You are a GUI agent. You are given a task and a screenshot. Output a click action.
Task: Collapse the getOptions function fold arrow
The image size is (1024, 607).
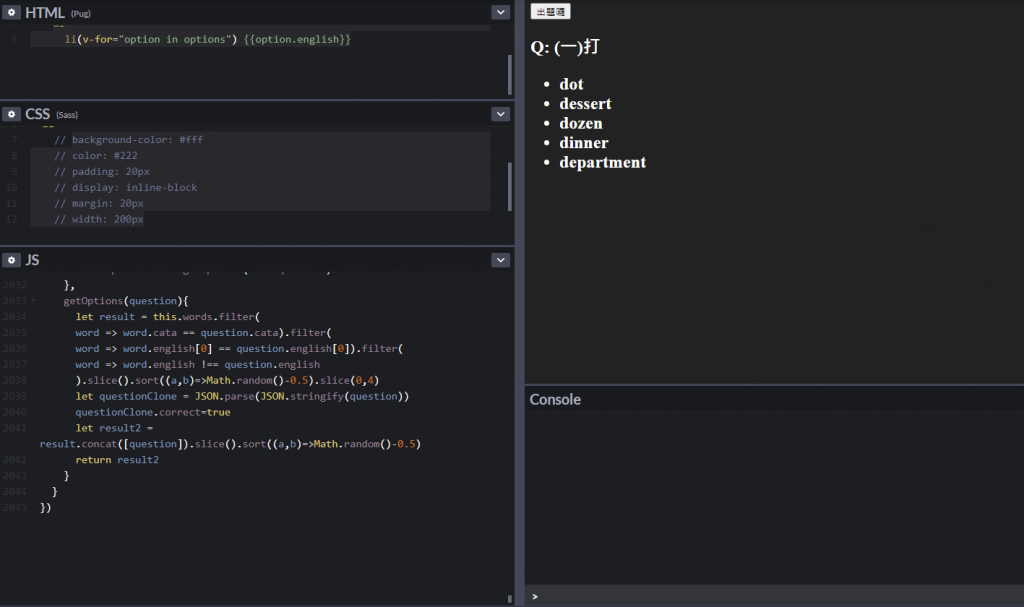(33, 301)
